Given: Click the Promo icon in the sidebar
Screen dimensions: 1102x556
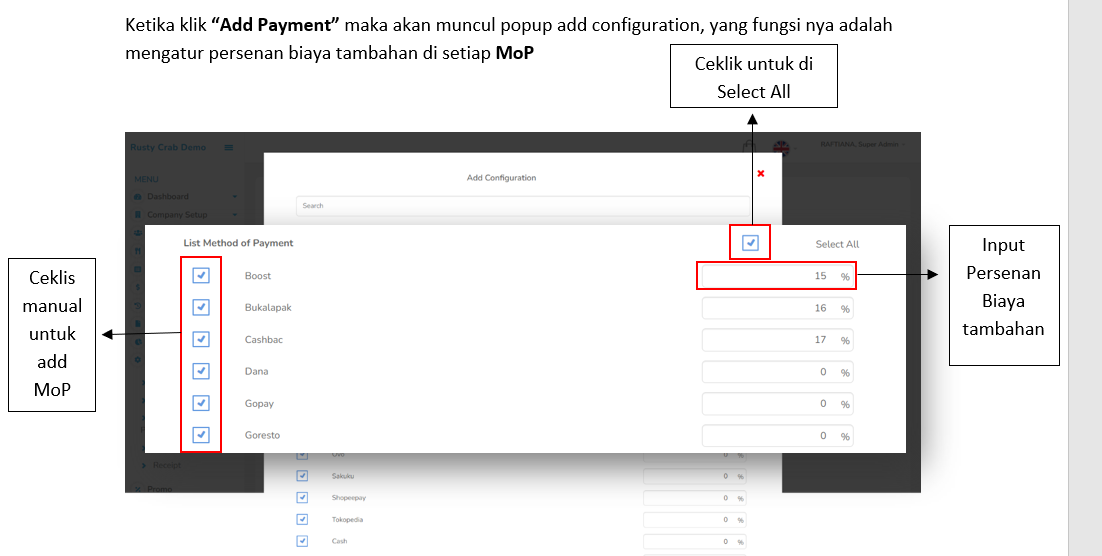Looking at the screenshot, I should click(138, 489).
